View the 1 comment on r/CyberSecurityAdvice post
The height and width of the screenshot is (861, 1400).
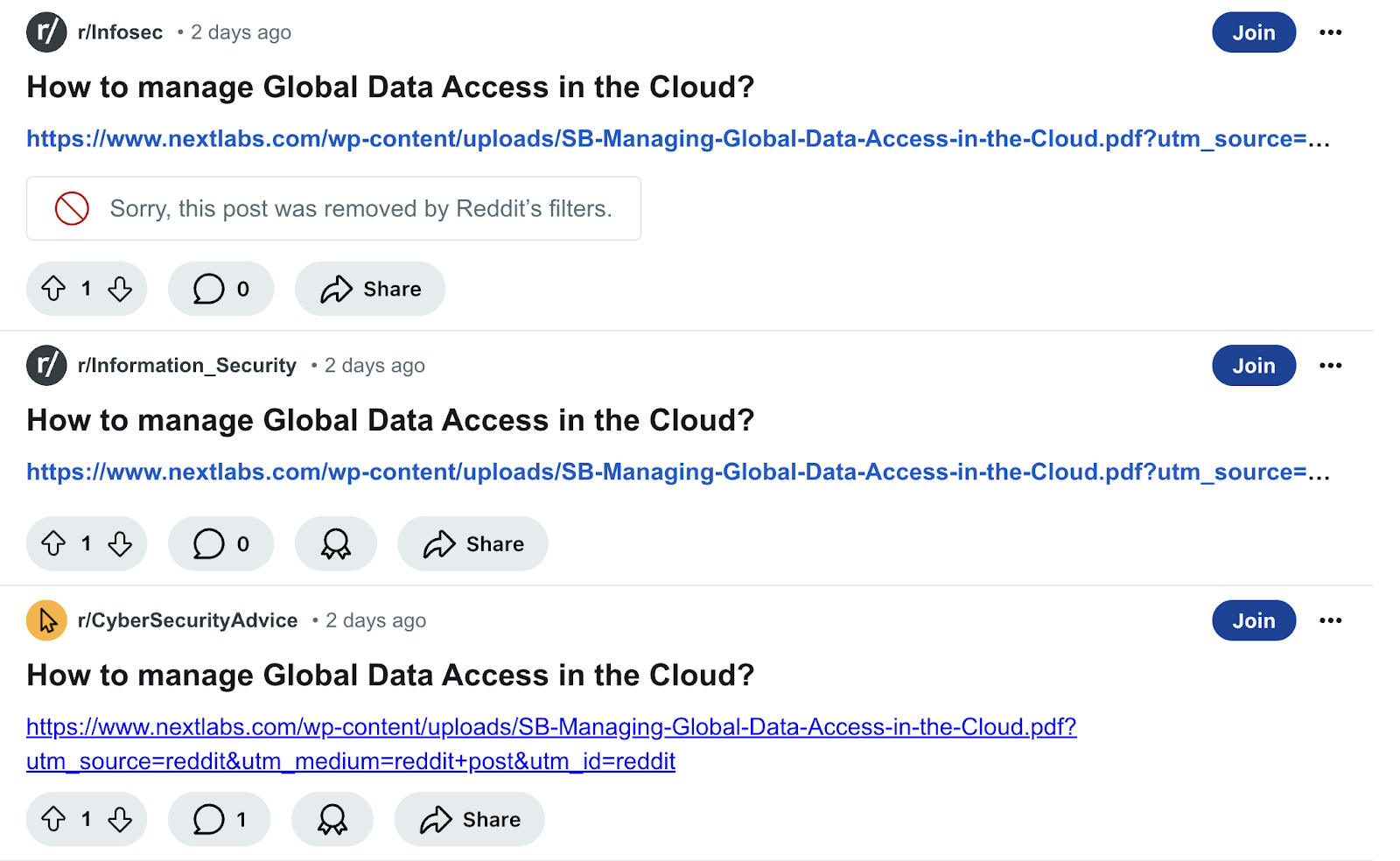[219, 819]
